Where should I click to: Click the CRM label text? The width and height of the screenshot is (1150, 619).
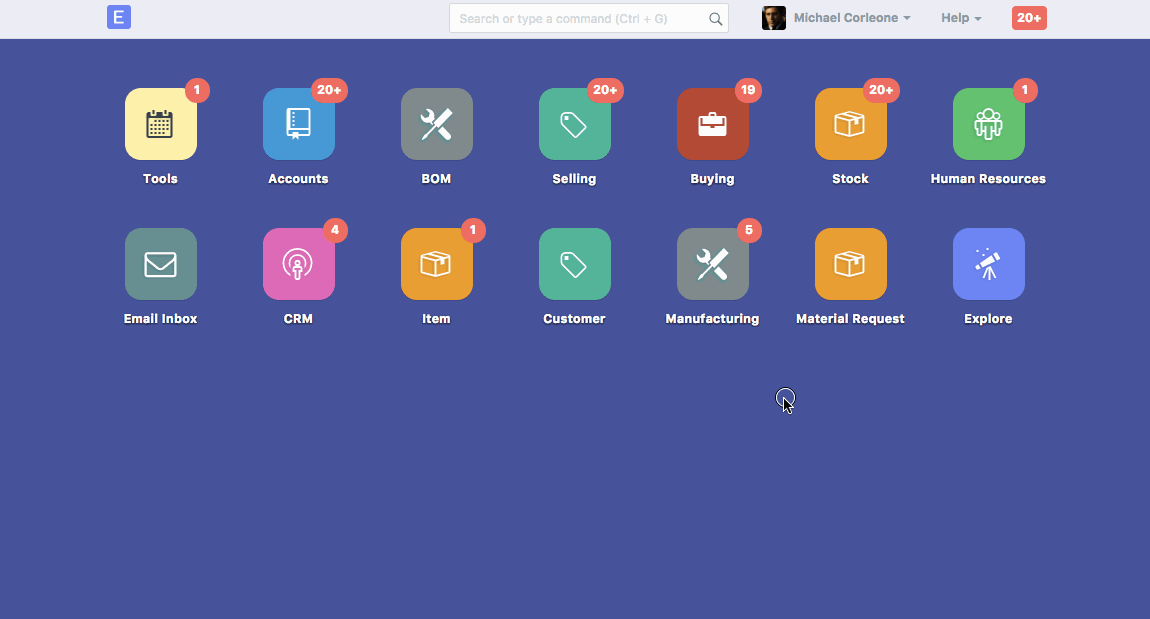299,319
